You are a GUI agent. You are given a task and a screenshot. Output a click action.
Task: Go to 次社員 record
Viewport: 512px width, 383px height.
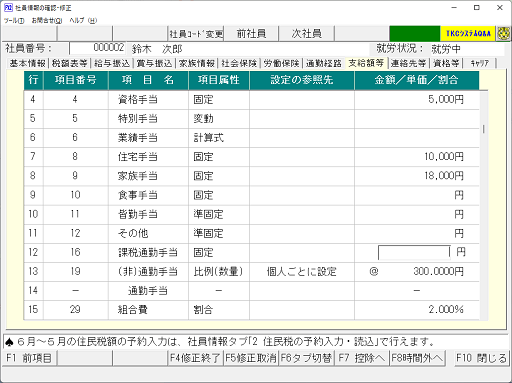[x=306, y=34]
